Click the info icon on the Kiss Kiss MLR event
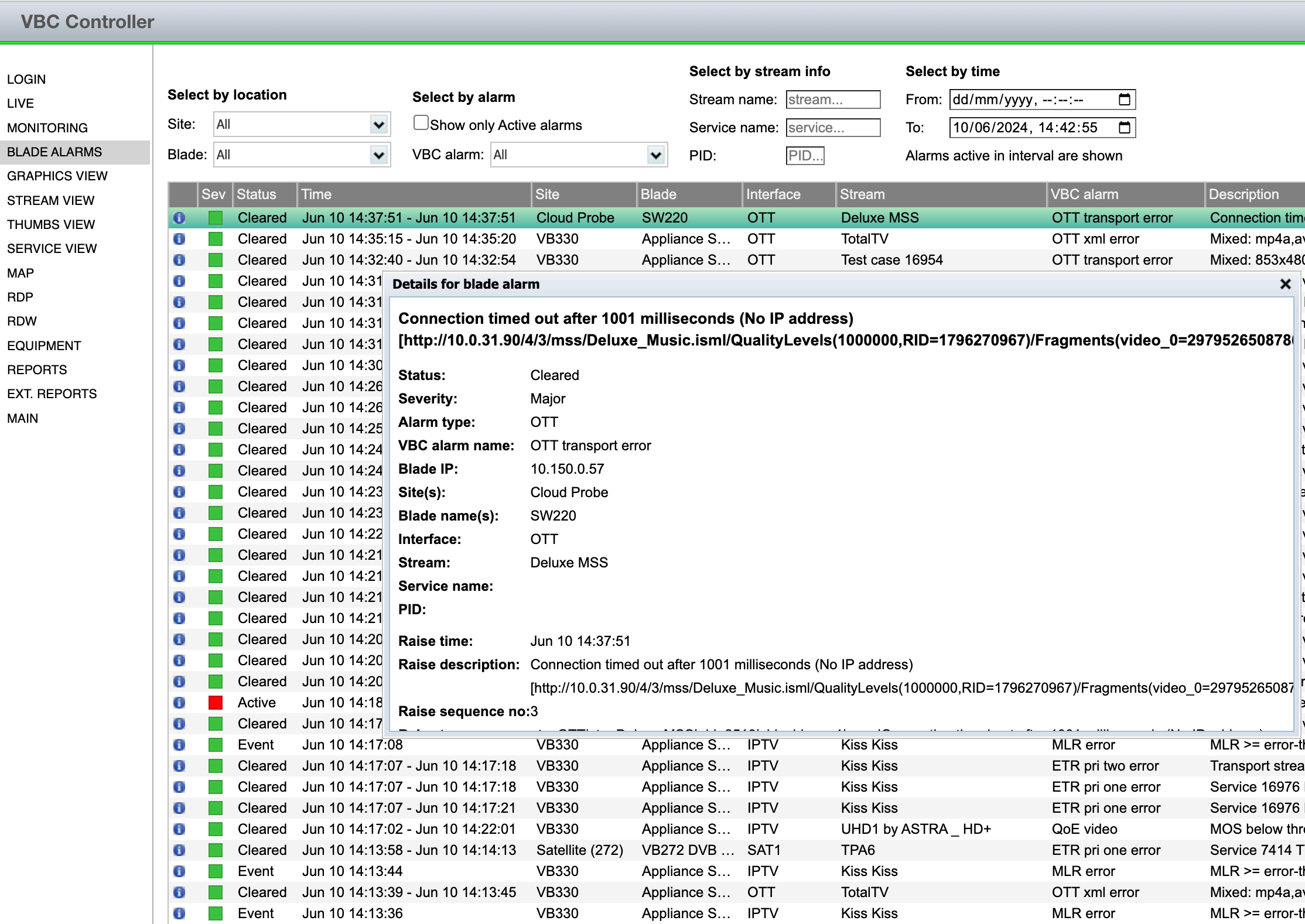The image size is (1305, 924). tap(179, 745)
